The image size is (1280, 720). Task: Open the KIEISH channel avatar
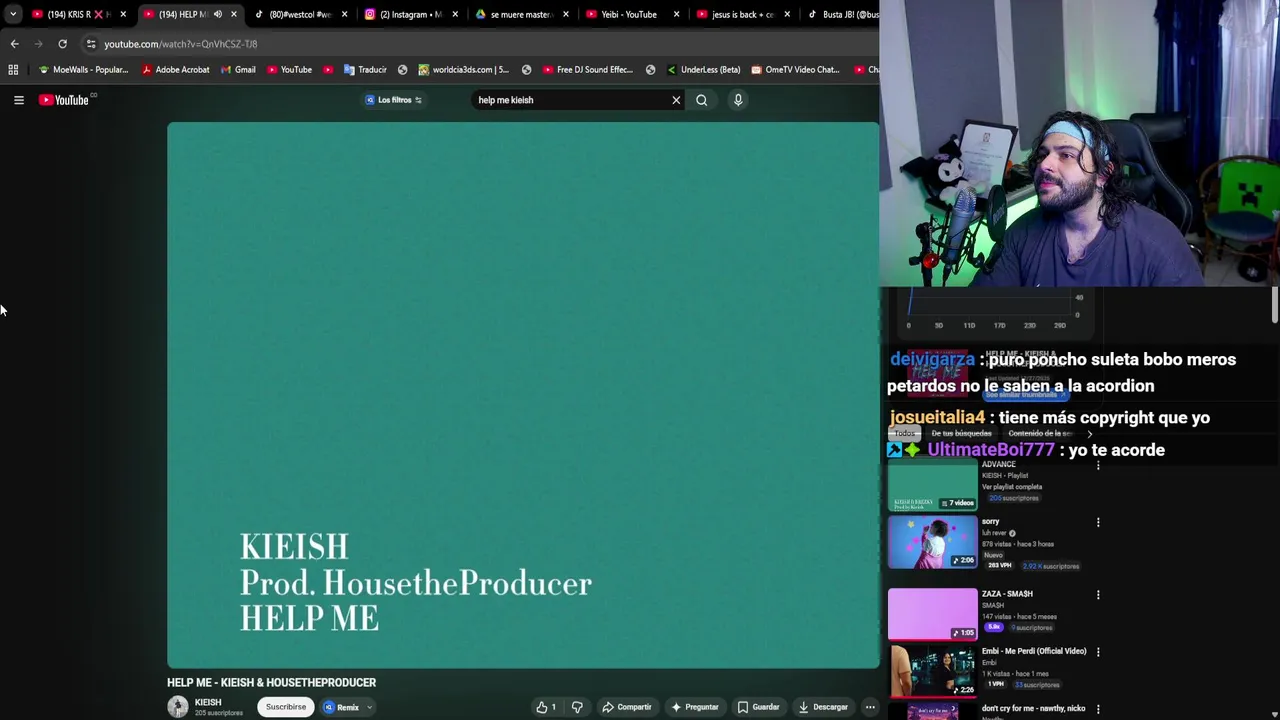tap(178, 707)
